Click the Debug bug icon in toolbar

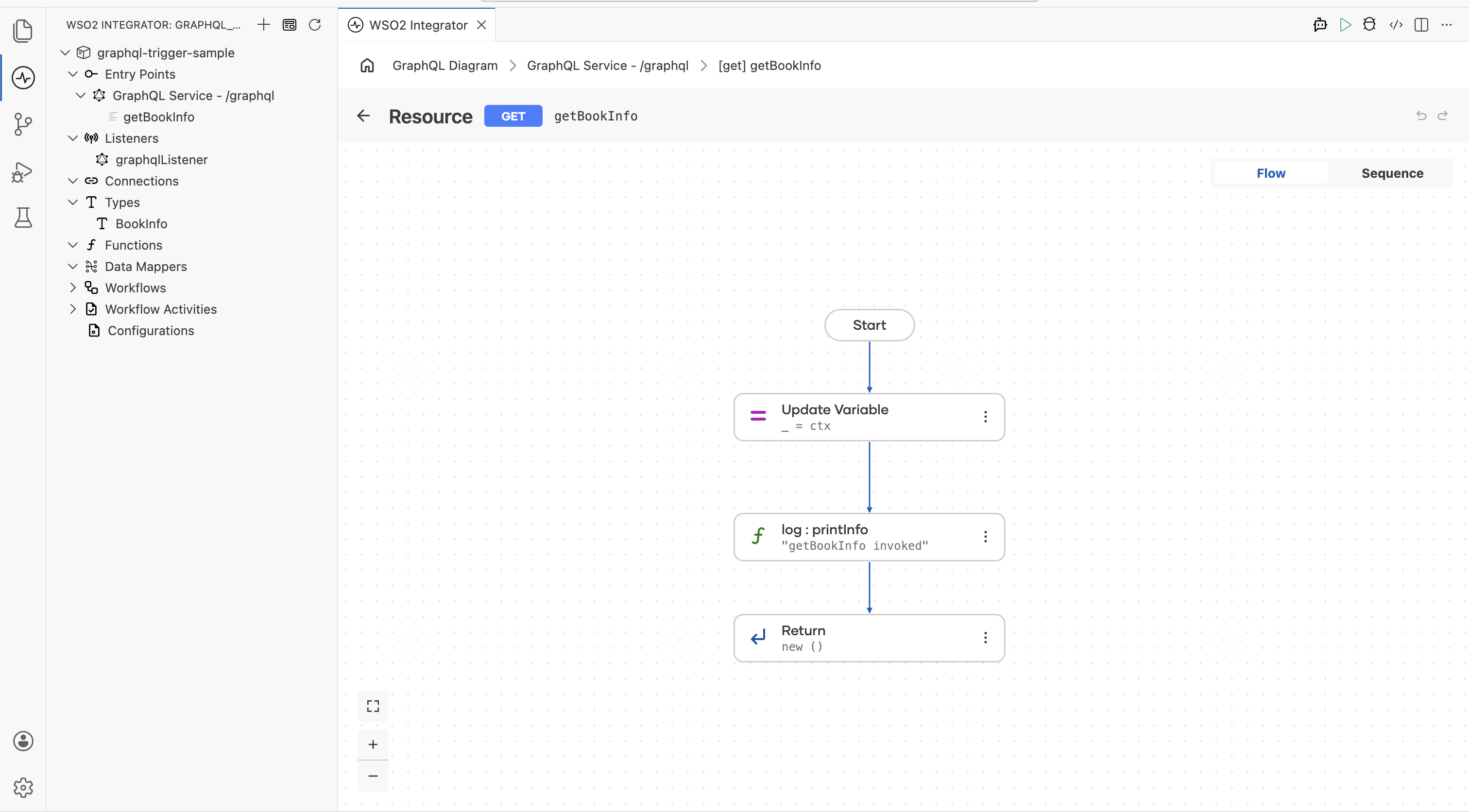point(1369,24)
